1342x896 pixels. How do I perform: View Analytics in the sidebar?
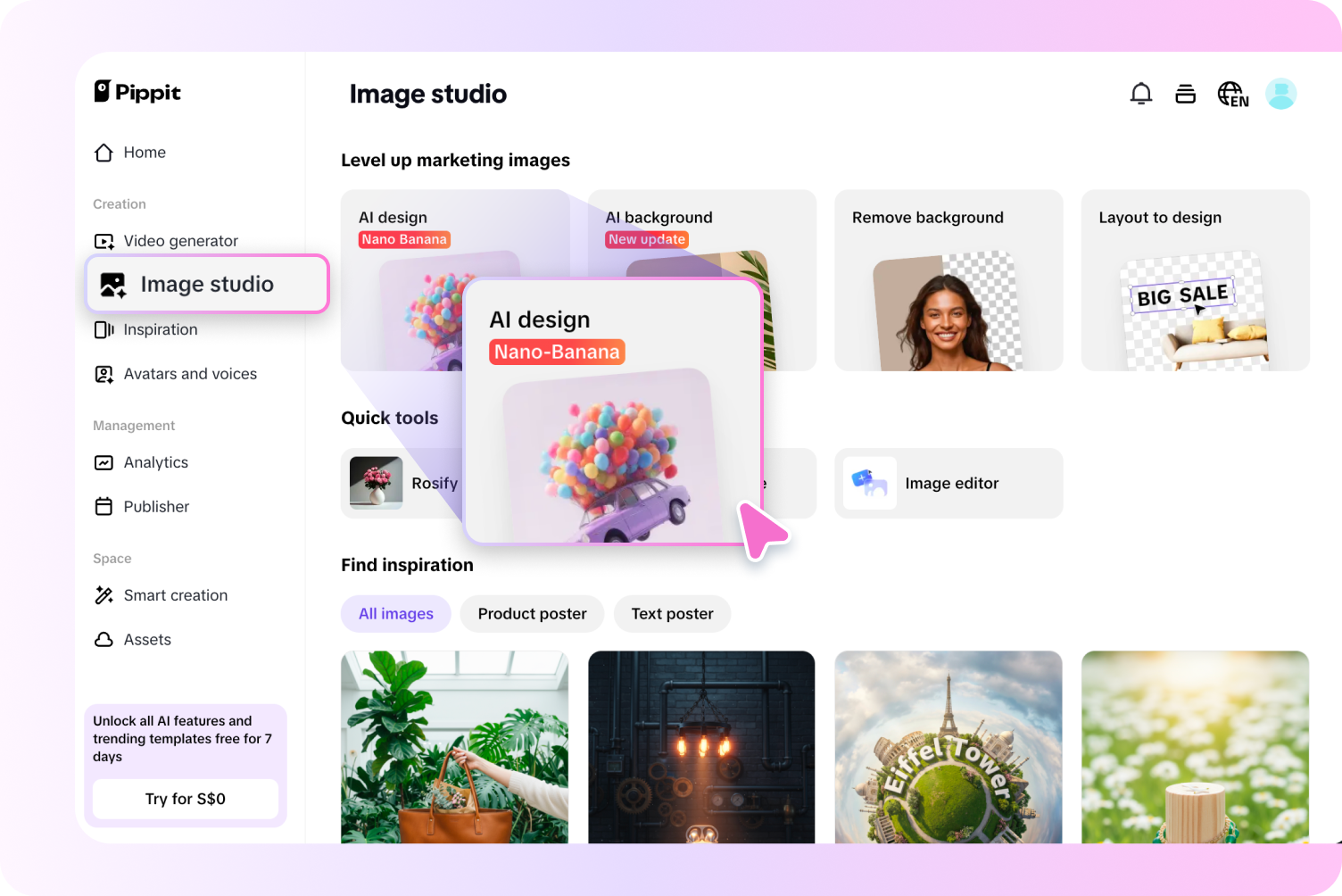point(141,462)
